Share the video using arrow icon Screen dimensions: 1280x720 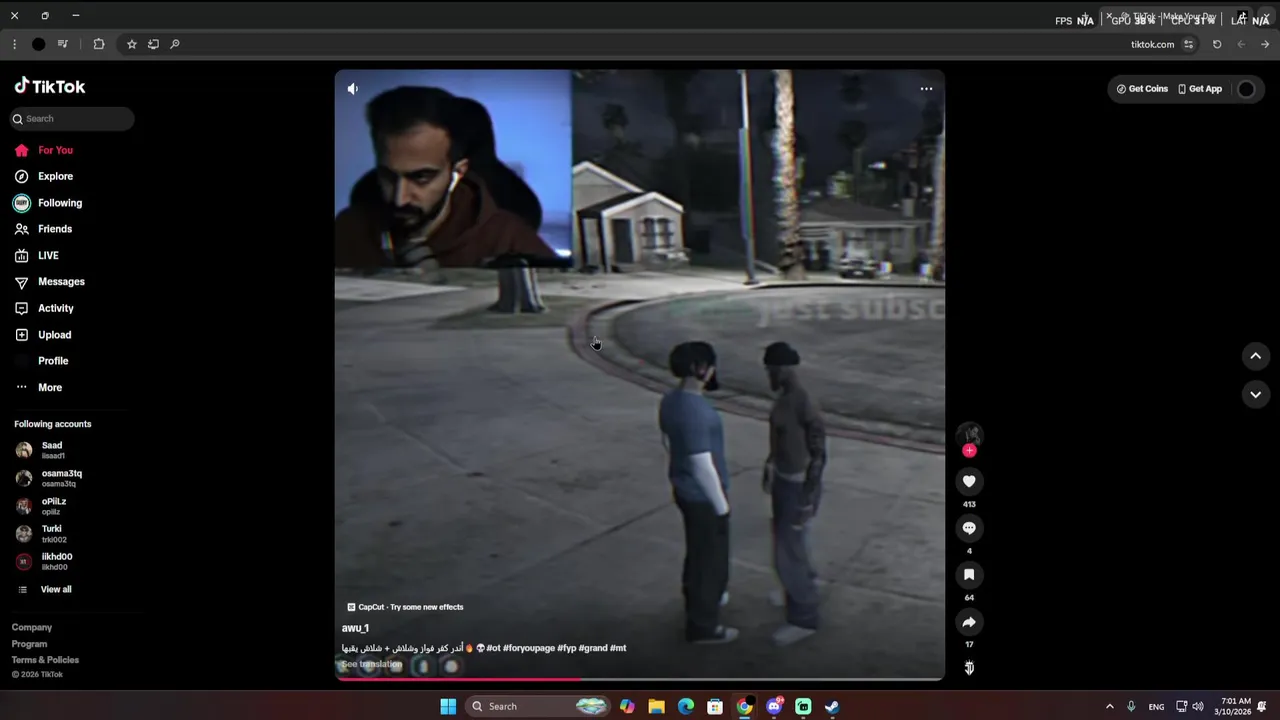click(x=969, y=622)
